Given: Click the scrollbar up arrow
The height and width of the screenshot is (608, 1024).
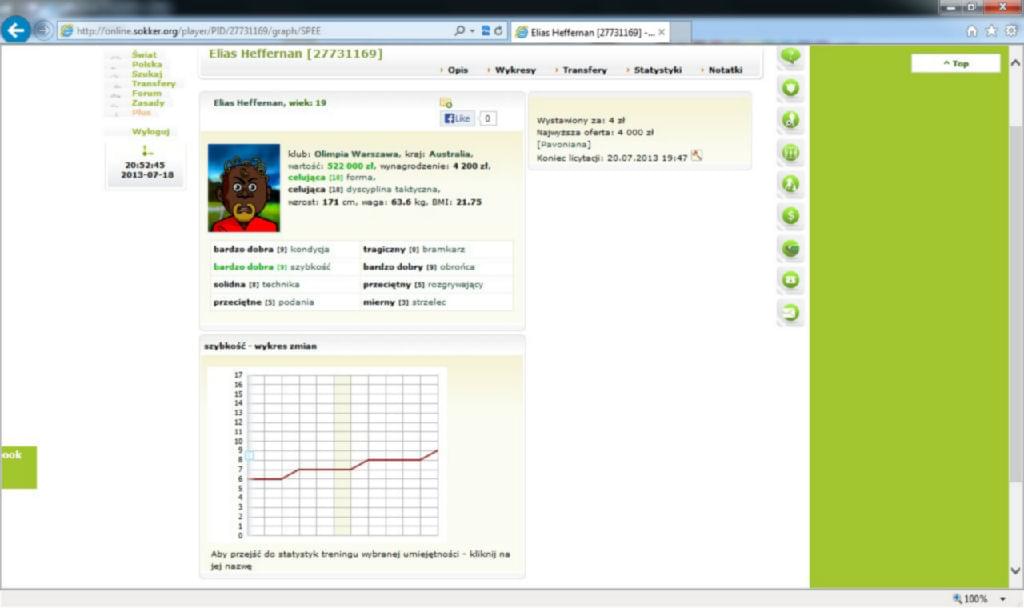Looking at the screenshot, I should point(1016,63).
